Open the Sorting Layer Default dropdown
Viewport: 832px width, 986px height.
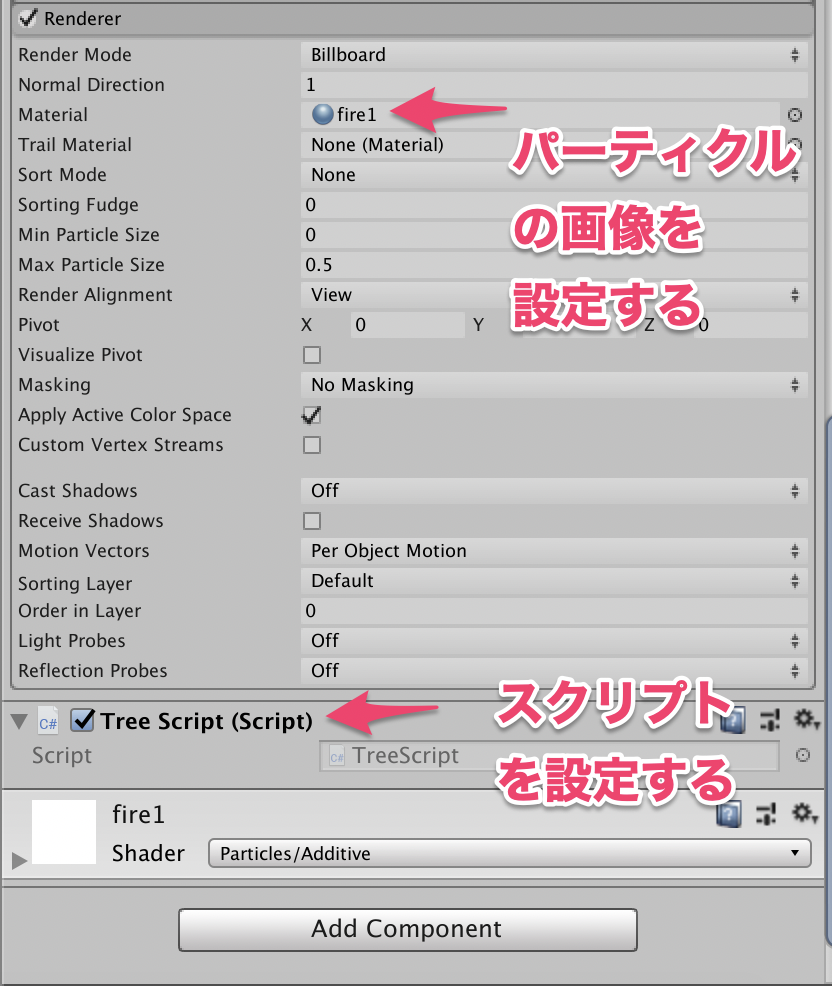coord(554,581)
